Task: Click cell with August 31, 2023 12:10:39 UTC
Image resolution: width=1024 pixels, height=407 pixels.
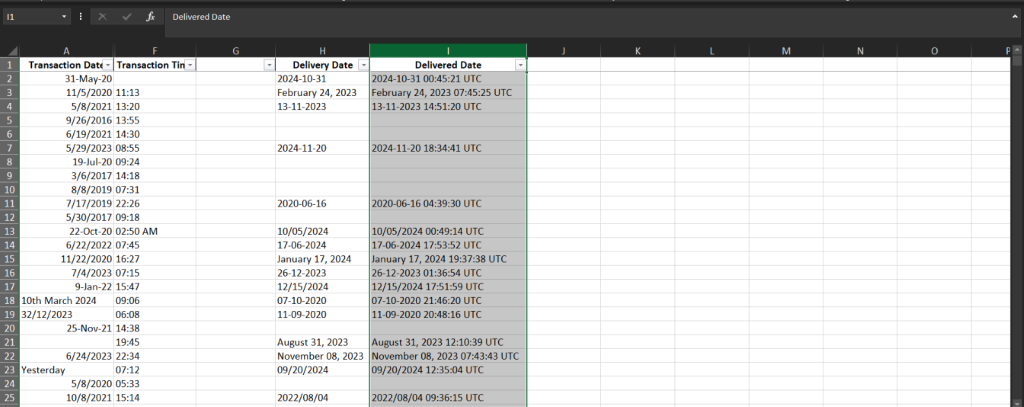Action: click(448, 342)
